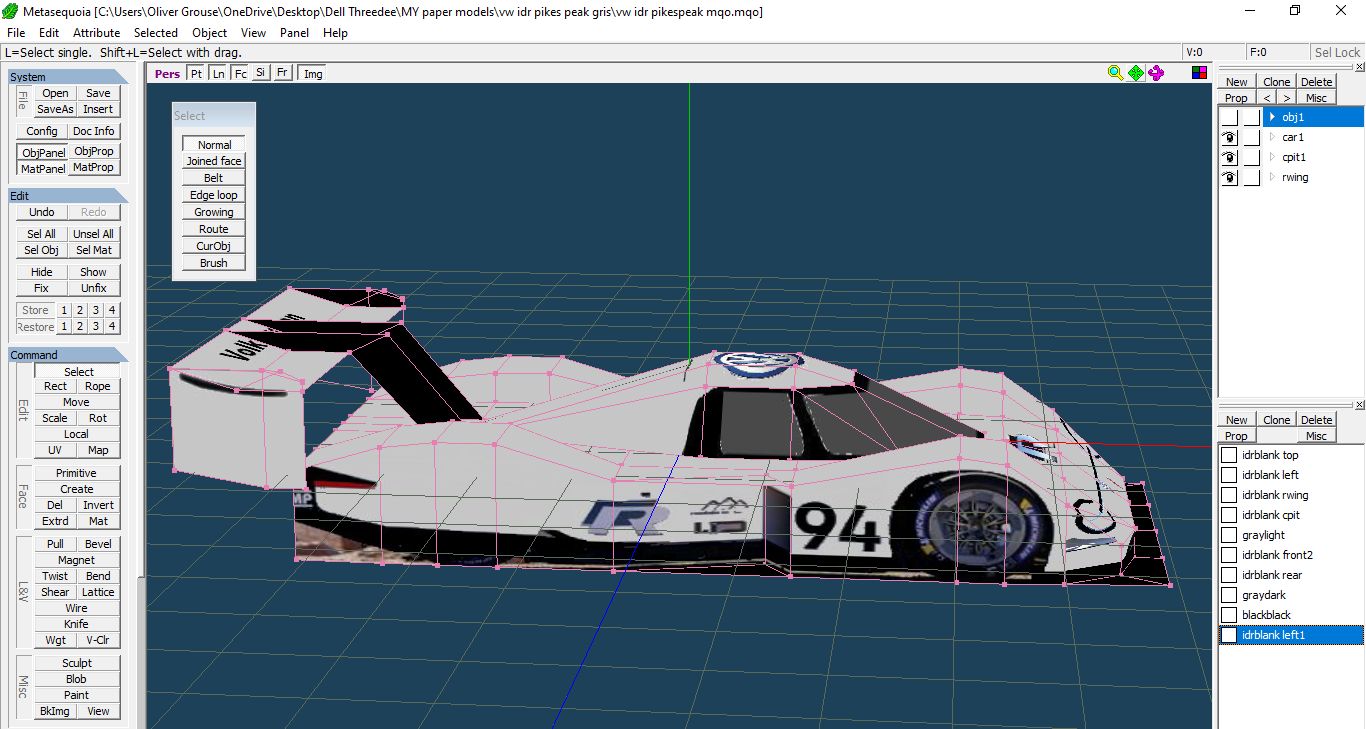Click the Metasequoia leaf icon in title bar
This screenshot has height=729, width=1366.
point(11,11)
